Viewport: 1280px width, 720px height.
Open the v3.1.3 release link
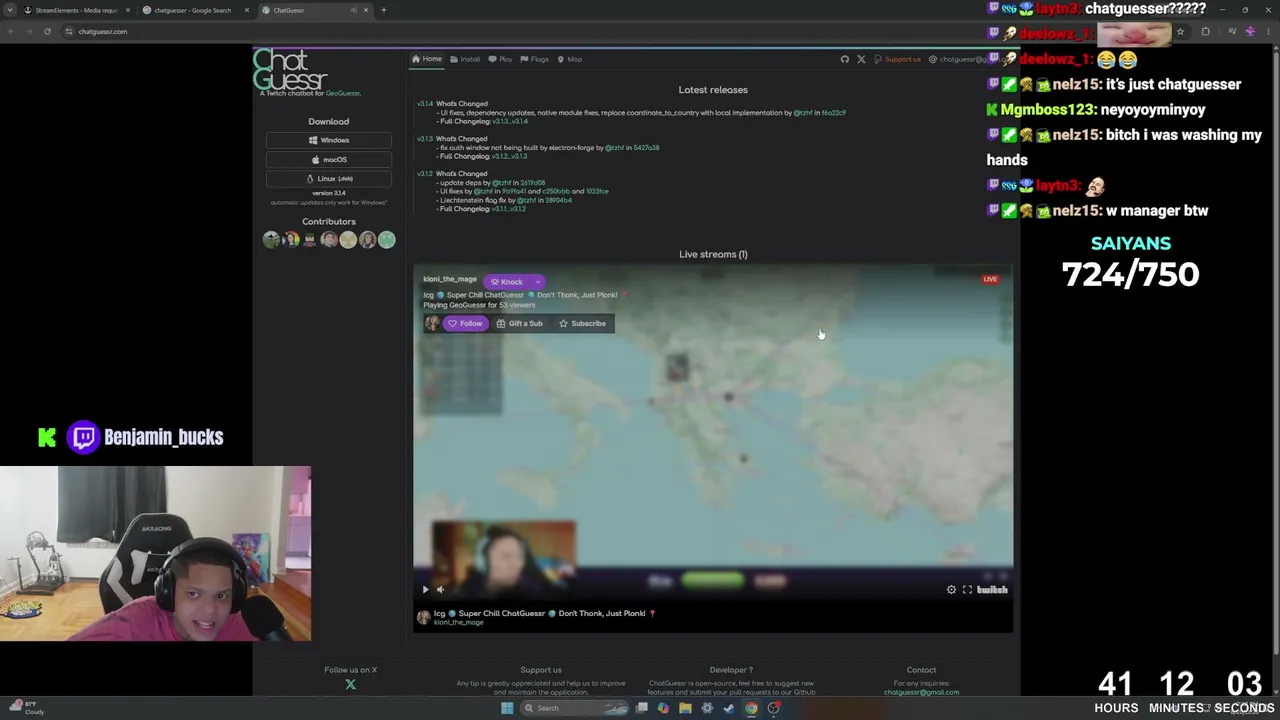pyautogui.click(x=425, y=139)
